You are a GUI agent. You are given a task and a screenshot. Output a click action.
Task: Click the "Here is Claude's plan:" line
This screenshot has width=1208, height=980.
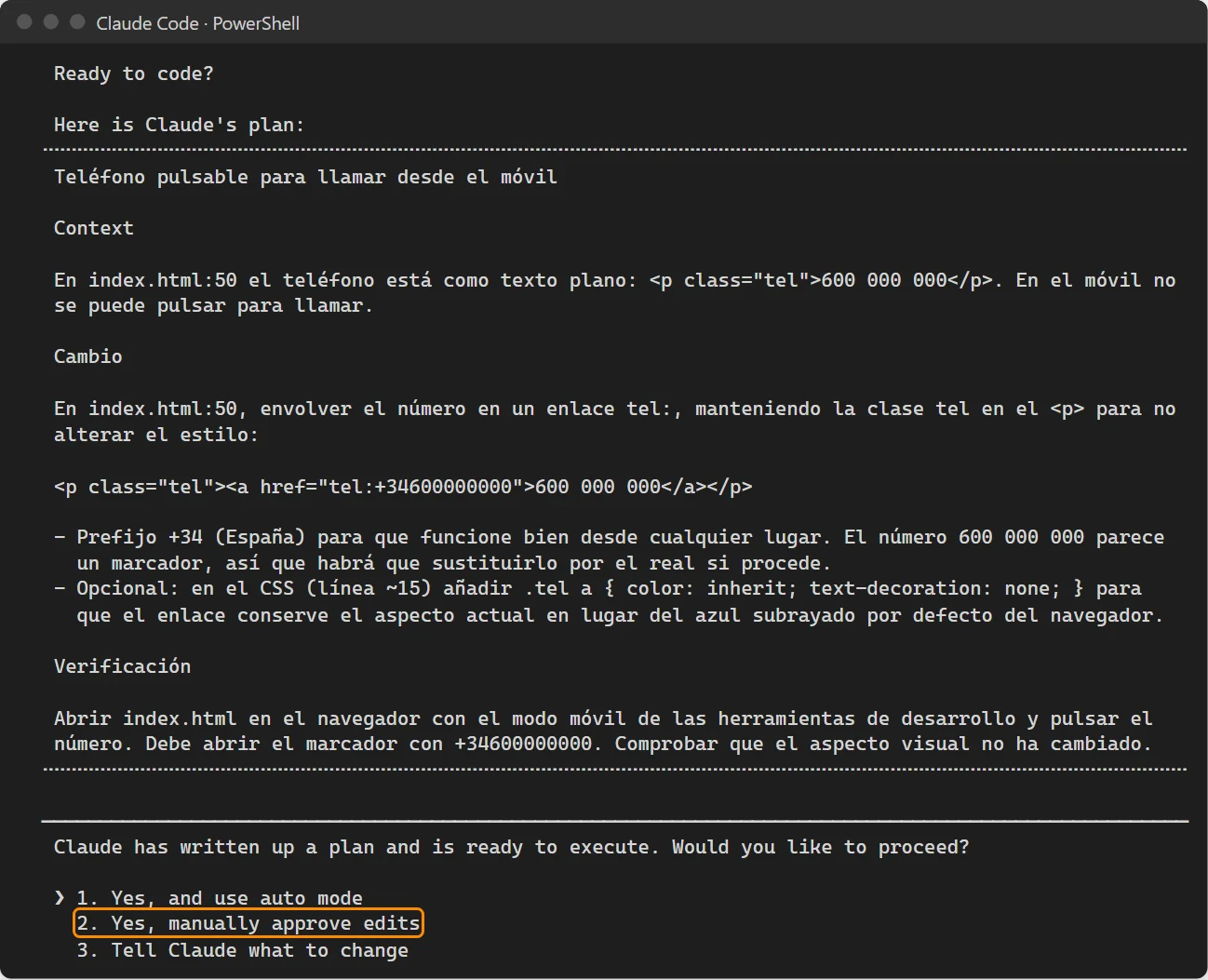click(x=179, y=125)
